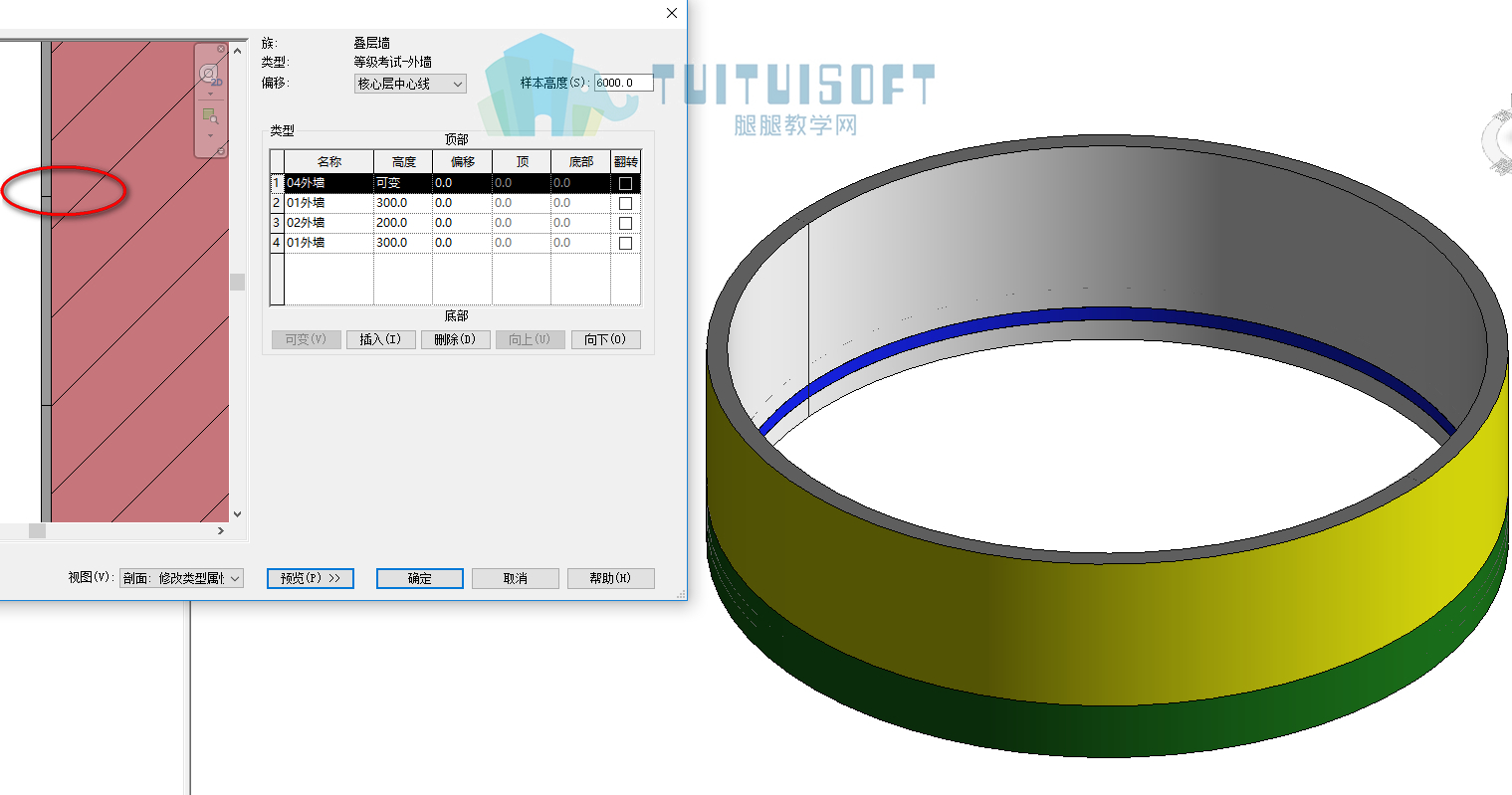Select the 高度 column header

point(403,161)
